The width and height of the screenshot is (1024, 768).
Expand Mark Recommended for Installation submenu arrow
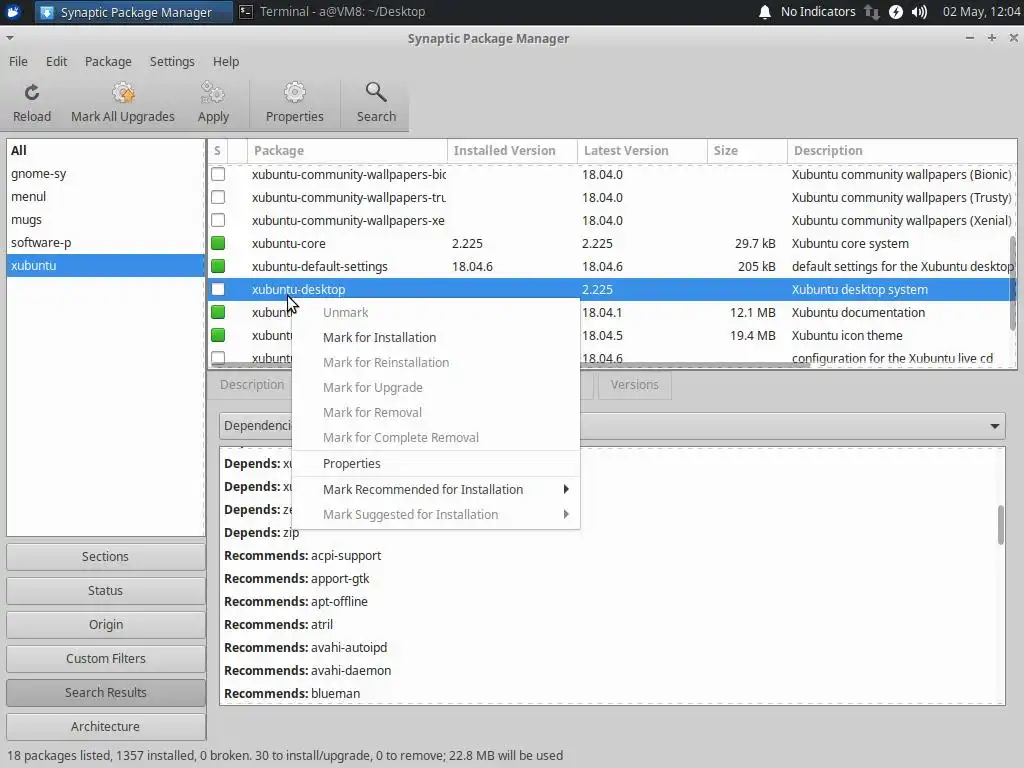click(x=566, y=489)
